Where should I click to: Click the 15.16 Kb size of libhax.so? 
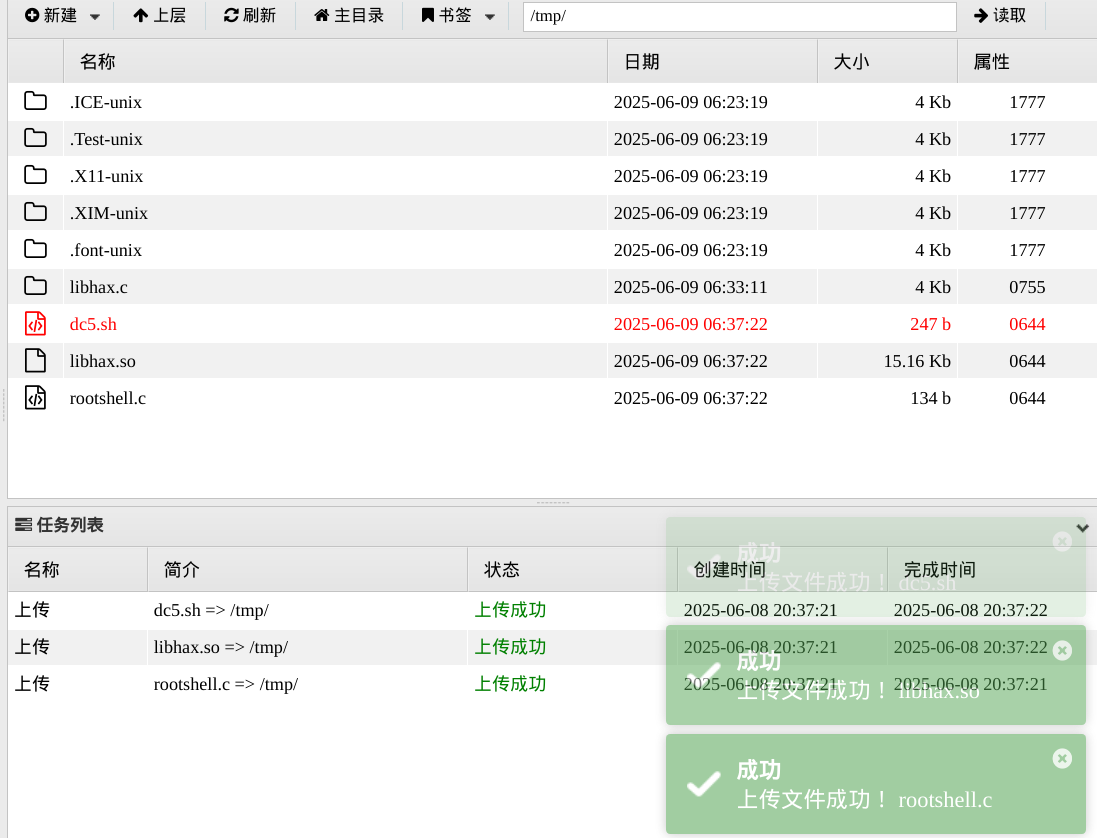point(917,362)
